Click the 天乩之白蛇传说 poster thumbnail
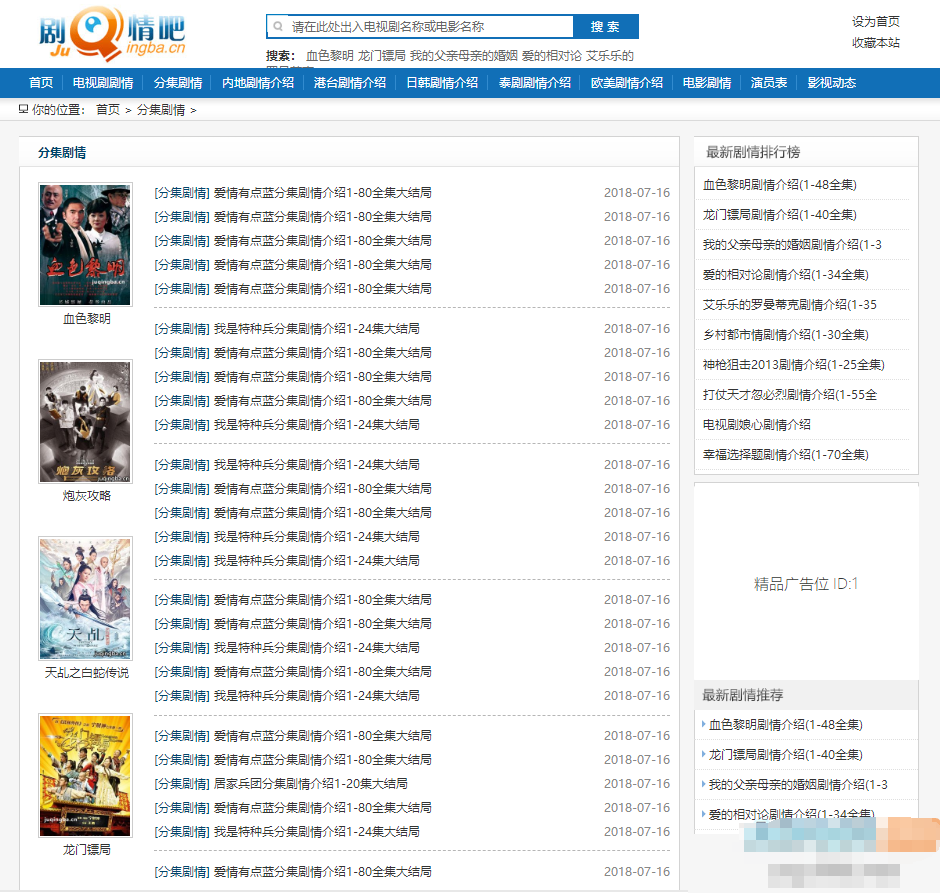Image resolution: width=940 pixels, height=893 pixels. click(85, 598)
